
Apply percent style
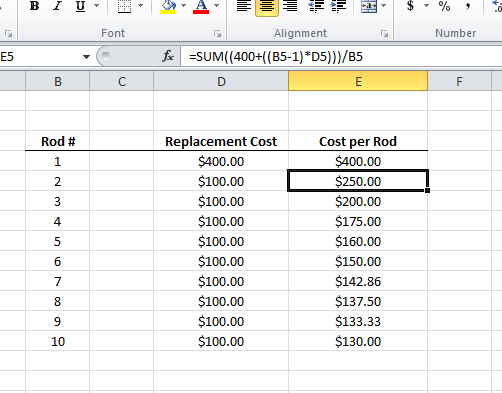(x=444, y=6)
